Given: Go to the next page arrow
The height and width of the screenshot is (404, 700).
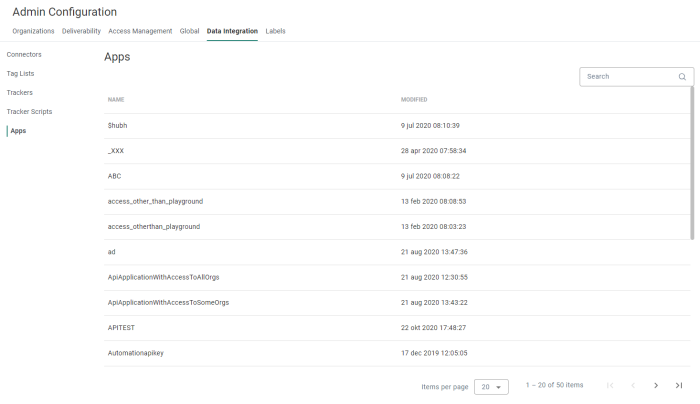Looking at the screenshot, I should pos(656,385).
